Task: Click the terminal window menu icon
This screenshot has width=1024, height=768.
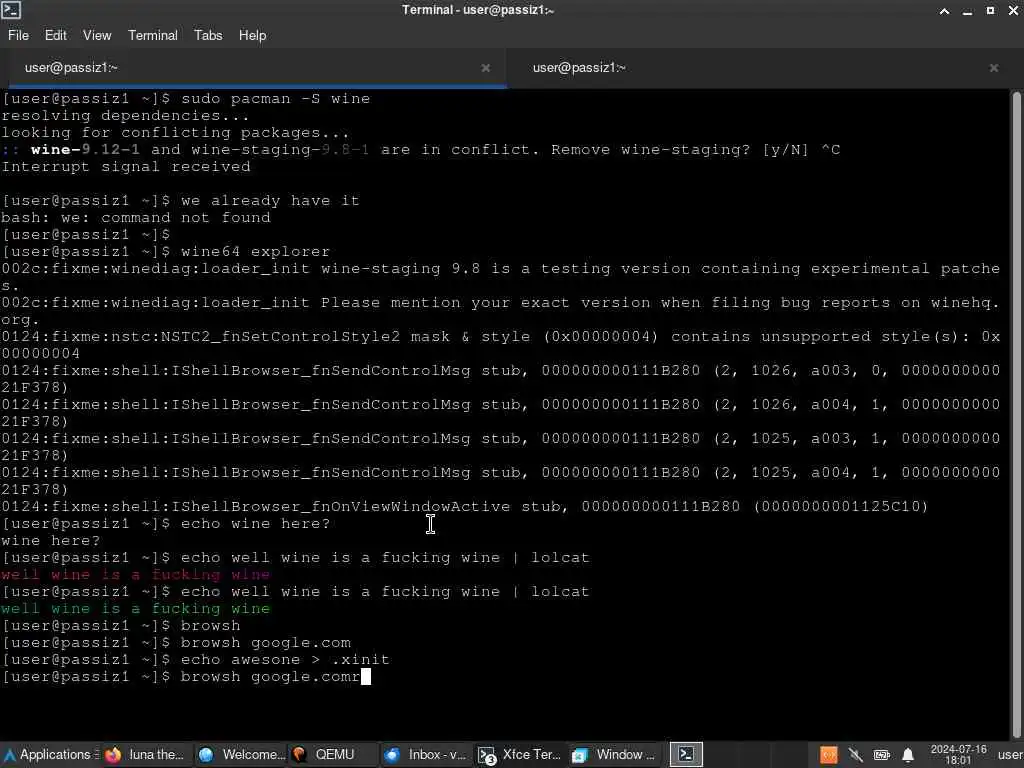Action: 11,10
